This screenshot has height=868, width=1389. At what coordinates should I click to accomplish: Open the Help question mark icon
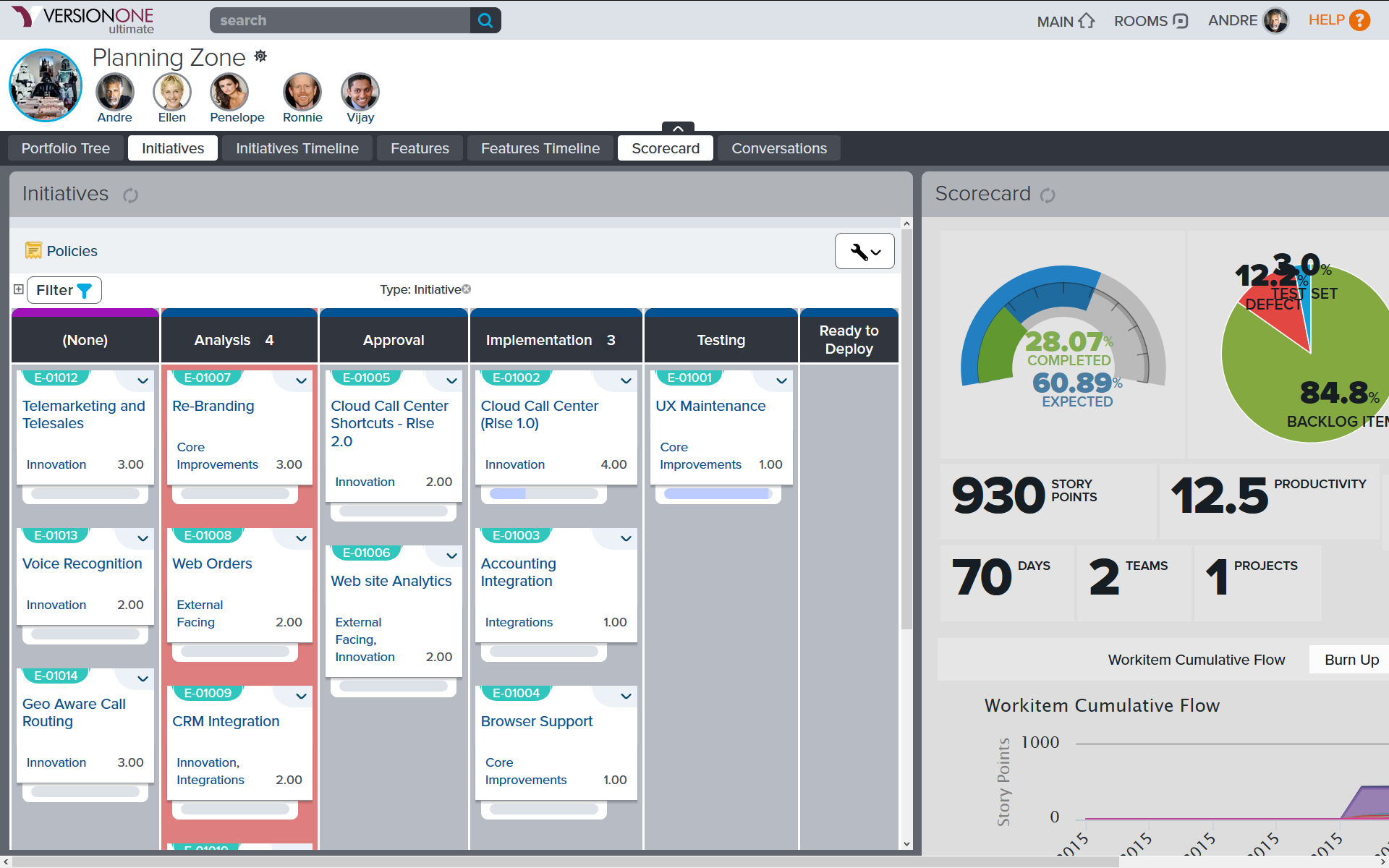click(1360, 20)
